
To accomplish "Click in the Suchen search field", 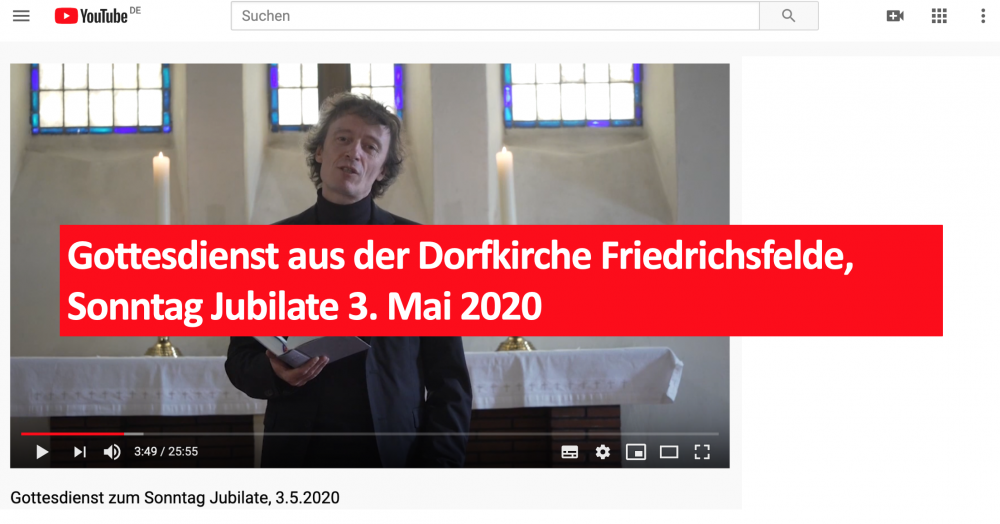I will click(x=496, y=16).
